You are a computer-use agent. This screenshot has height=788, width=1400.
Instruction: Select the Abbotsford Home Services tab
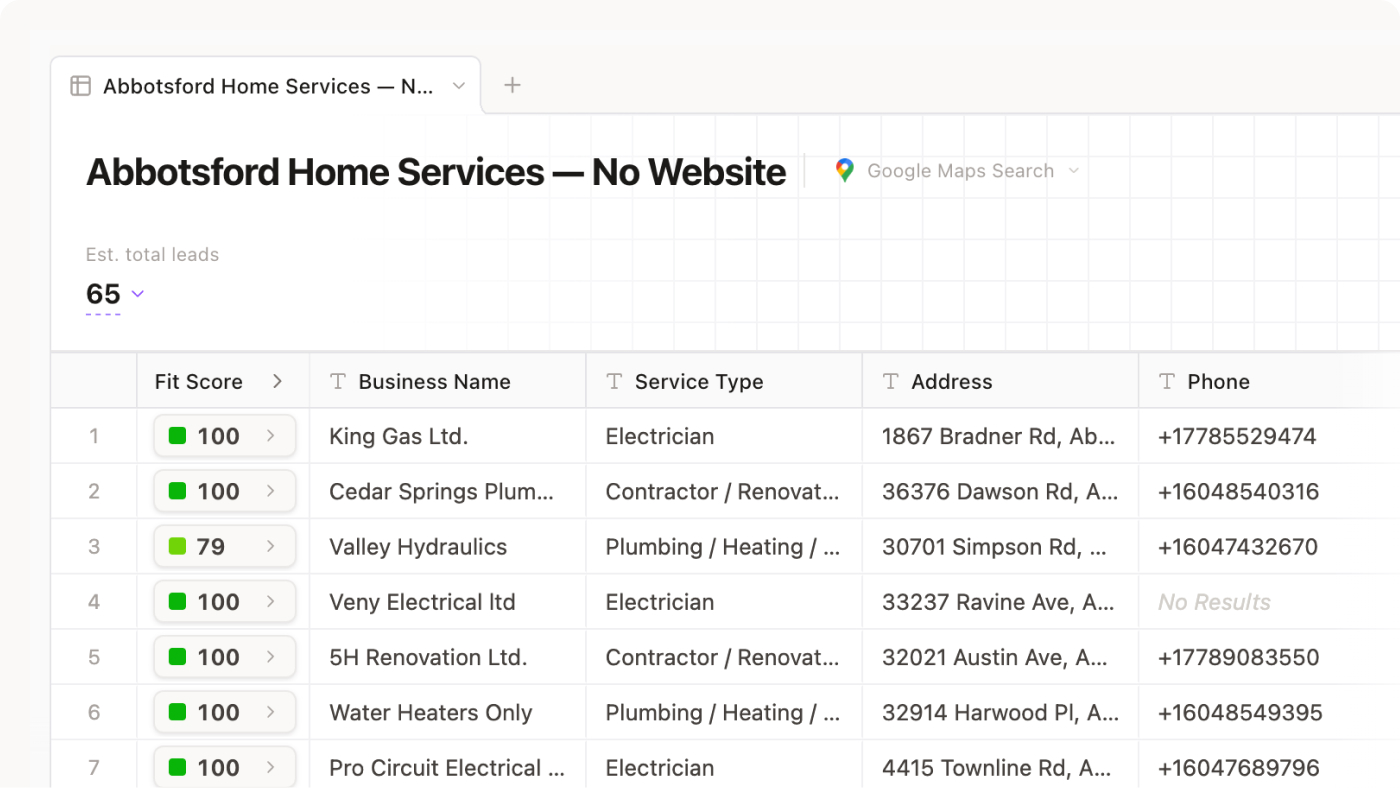coord(267,86)
